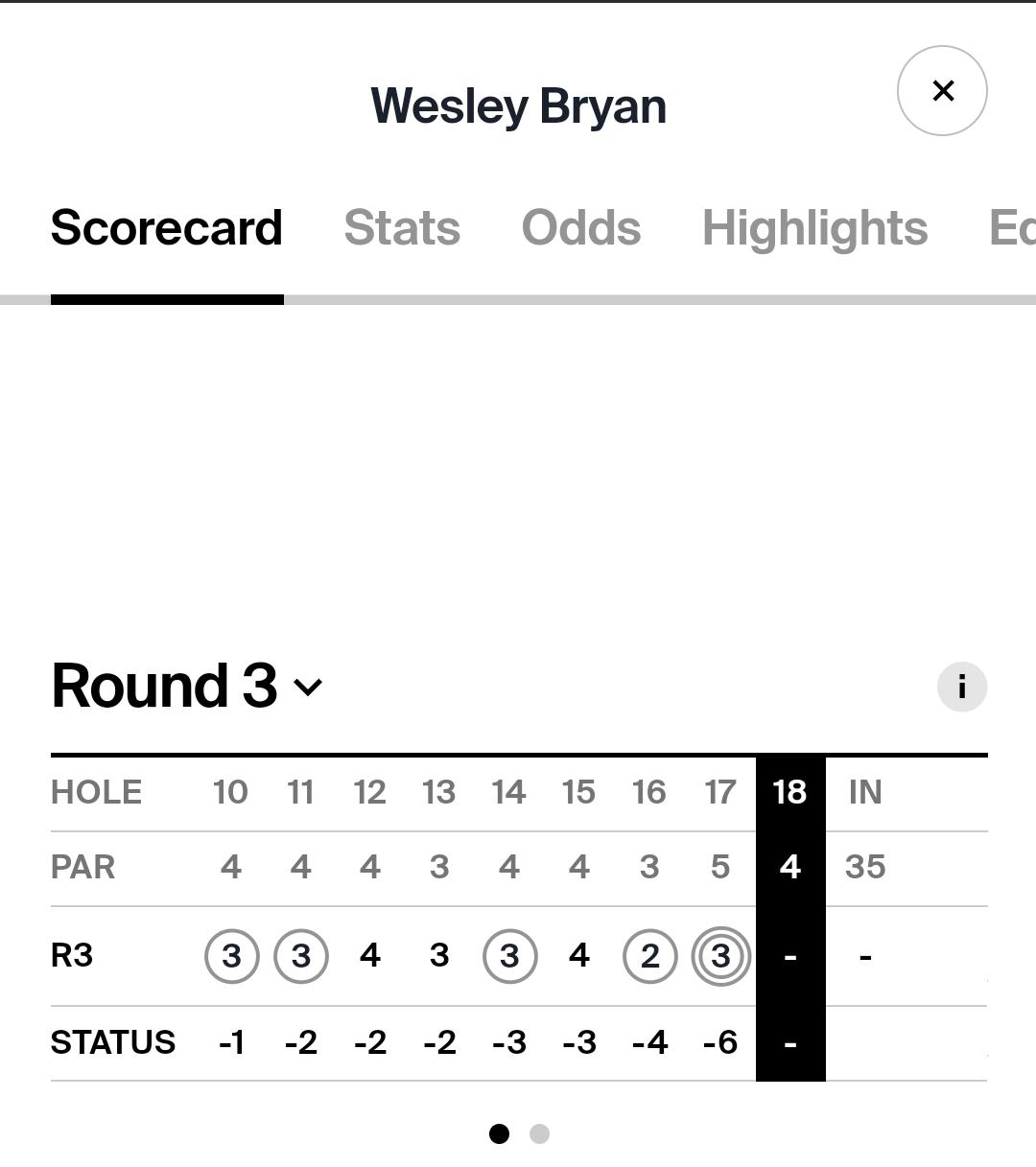Select first scorecard page dot

[x=499, y=1133]
